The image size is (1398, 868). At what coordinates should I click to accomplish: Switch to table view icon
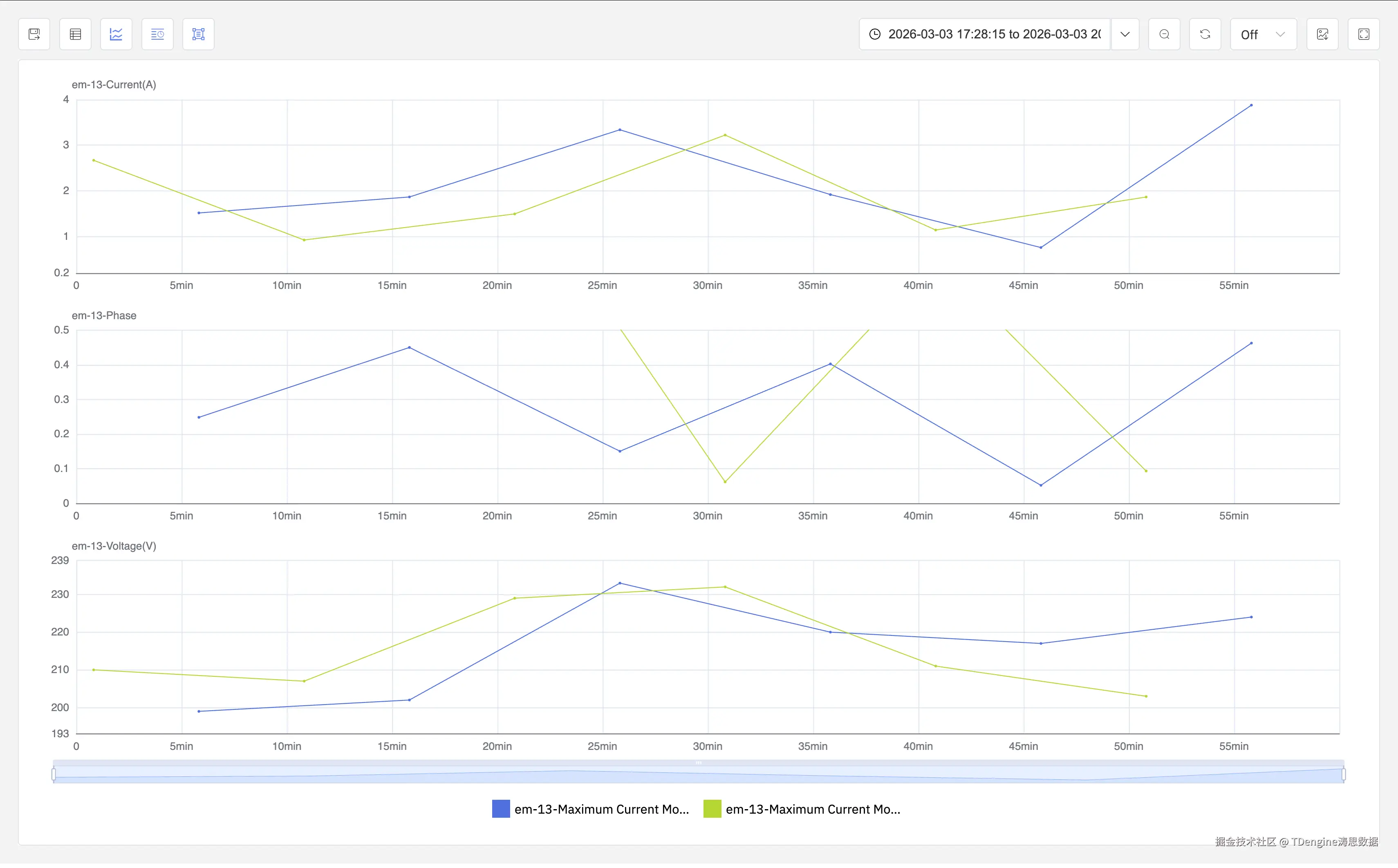click(75, 34)
